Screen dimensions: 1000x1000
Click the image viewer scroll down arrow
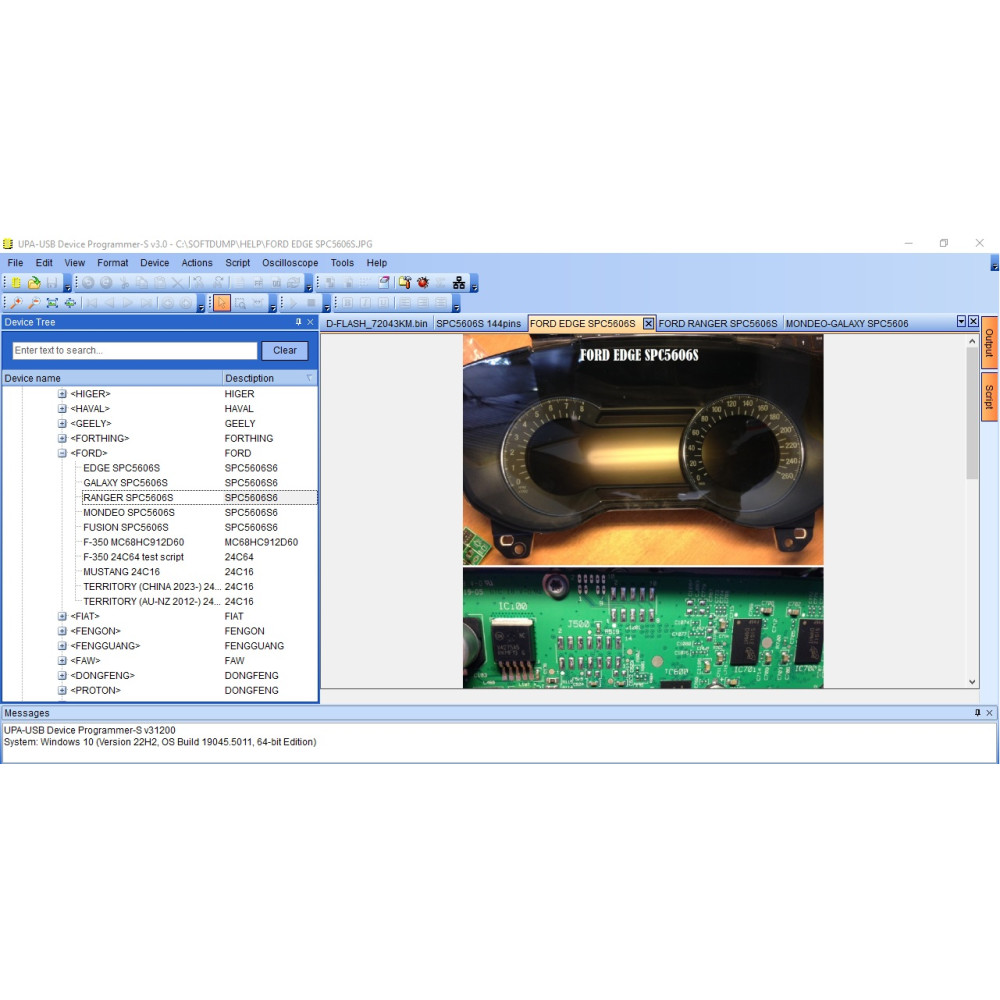[972, 681]
